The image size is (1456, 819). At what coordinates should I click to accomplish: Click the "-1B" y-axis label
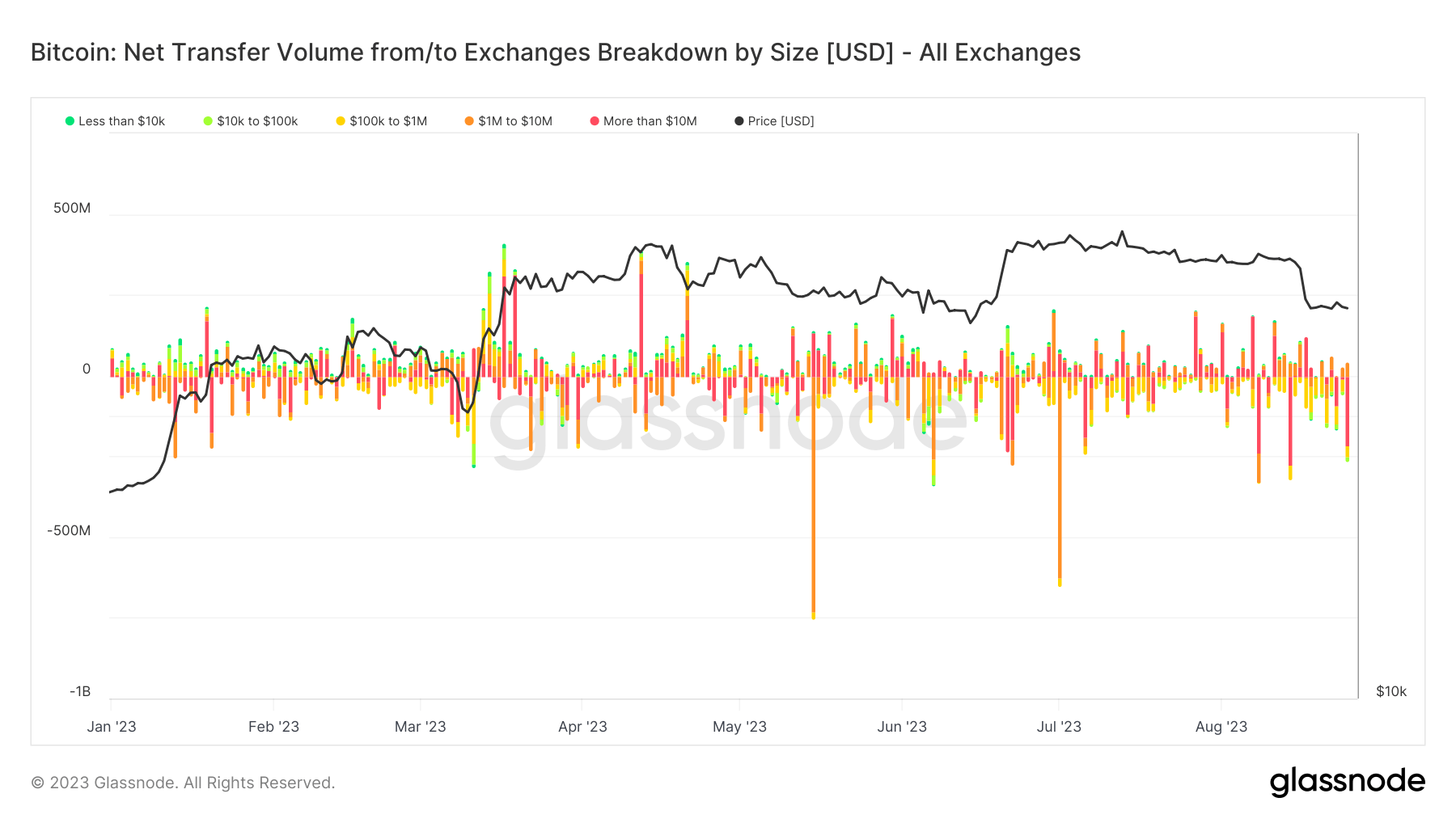(x=80, y=692)
